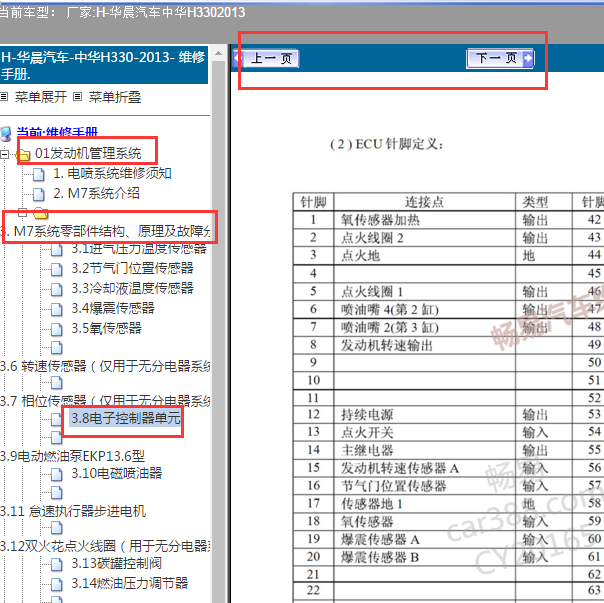Click page icon of 3.8电子控制器单元
The width and height of the screenshot is (604, 603).
(56, 419)
